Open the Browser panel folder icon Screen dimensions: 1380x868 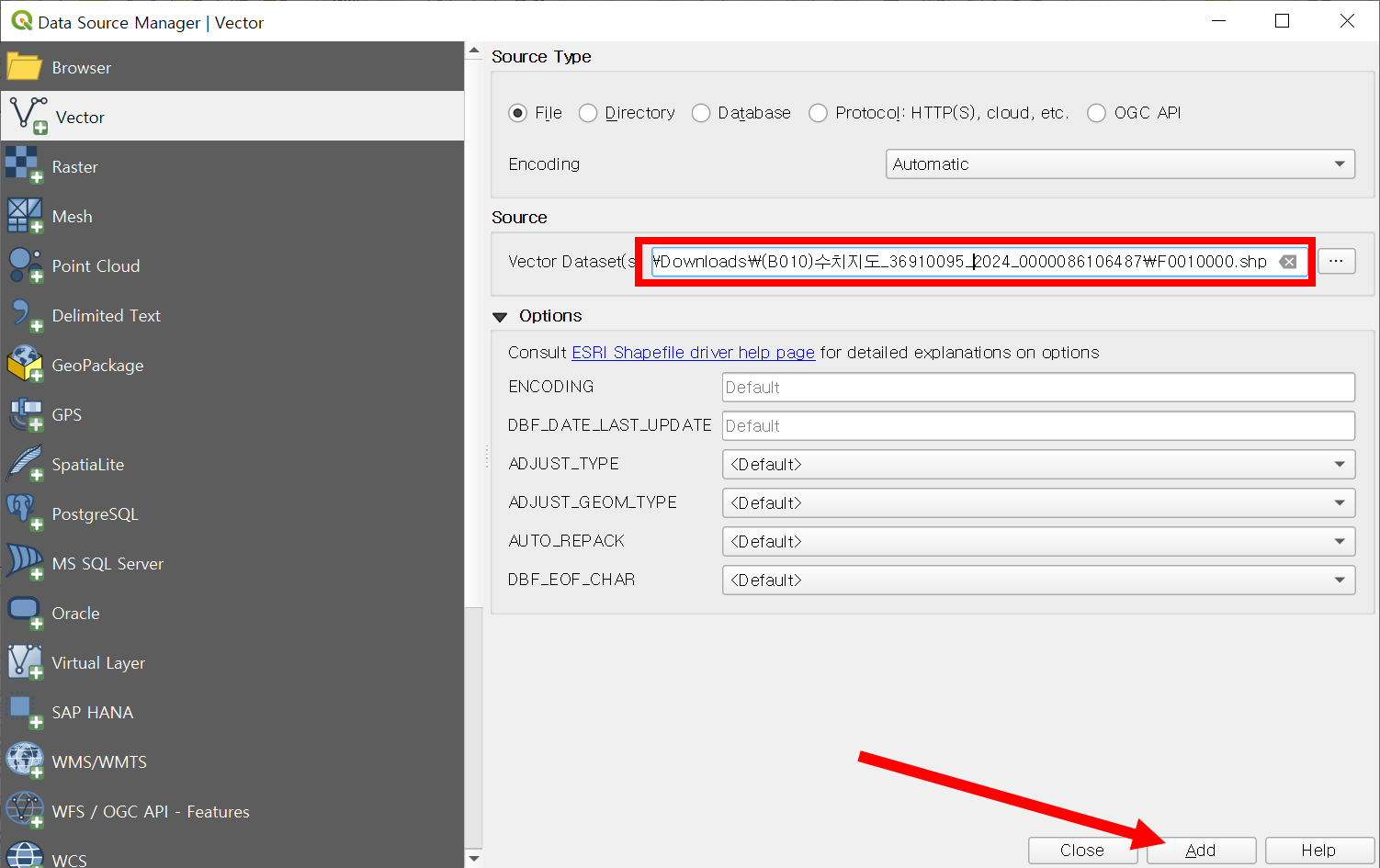point(24,67)
